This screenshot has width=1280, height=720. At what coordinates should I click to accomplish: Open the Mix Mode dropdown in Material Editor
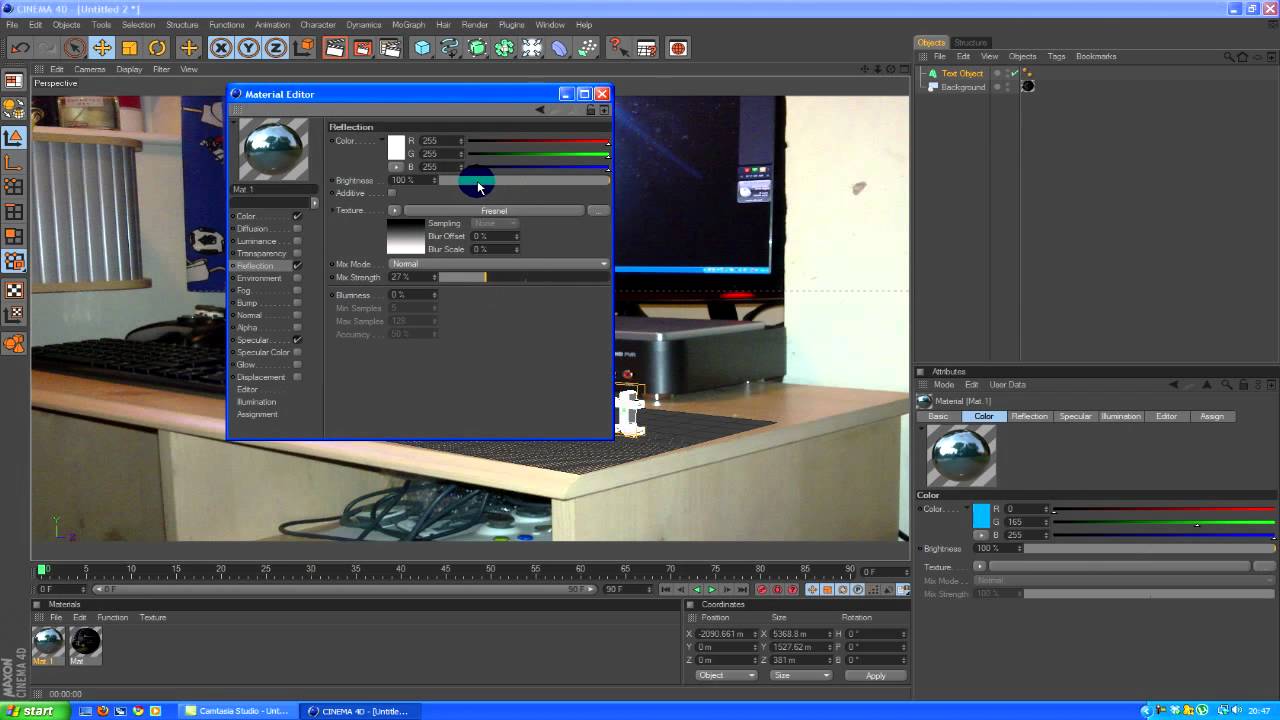498,264
